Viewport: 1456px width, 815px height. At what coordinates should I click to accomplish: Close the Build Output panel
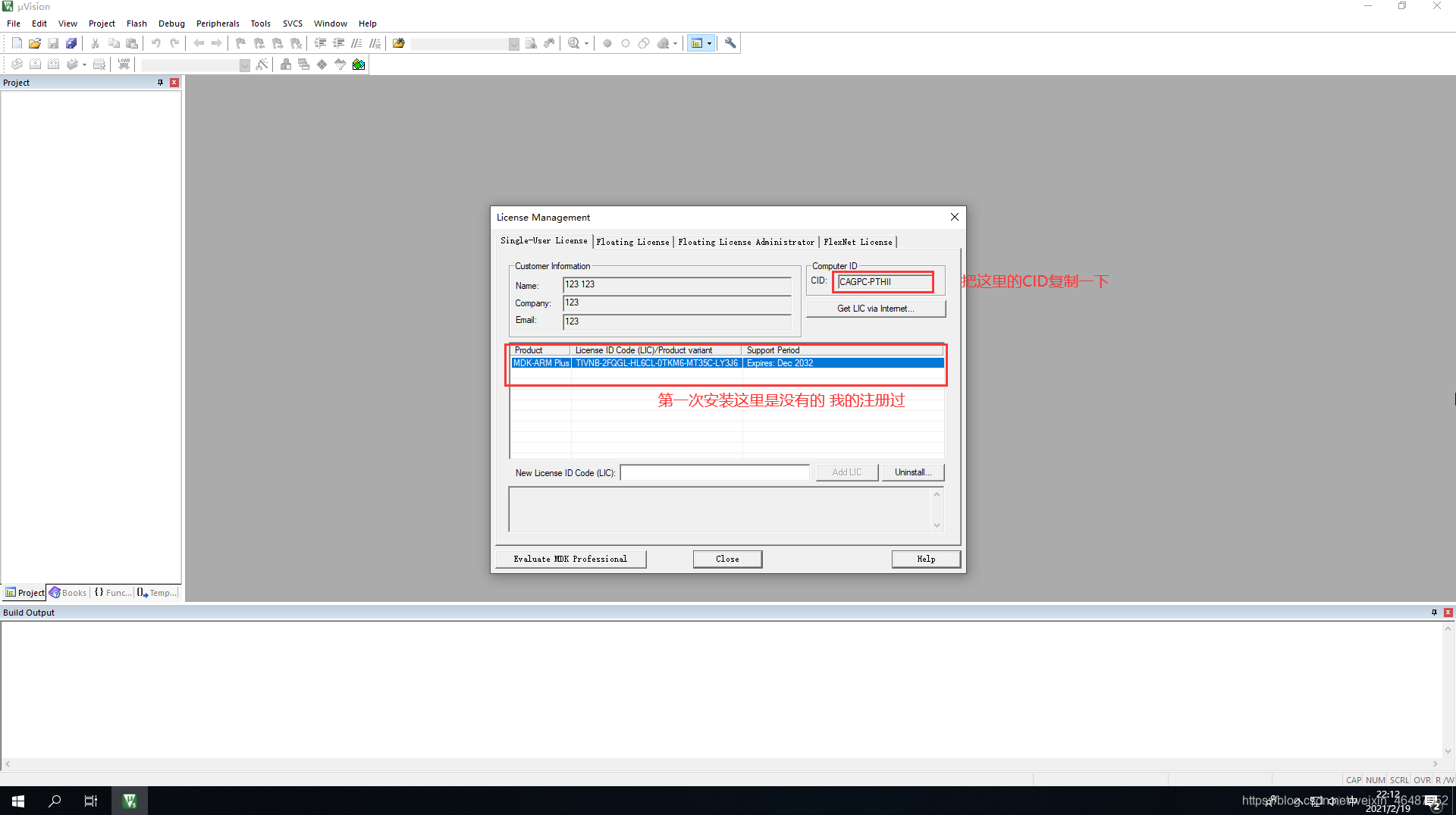click(x=1448, y=613)
